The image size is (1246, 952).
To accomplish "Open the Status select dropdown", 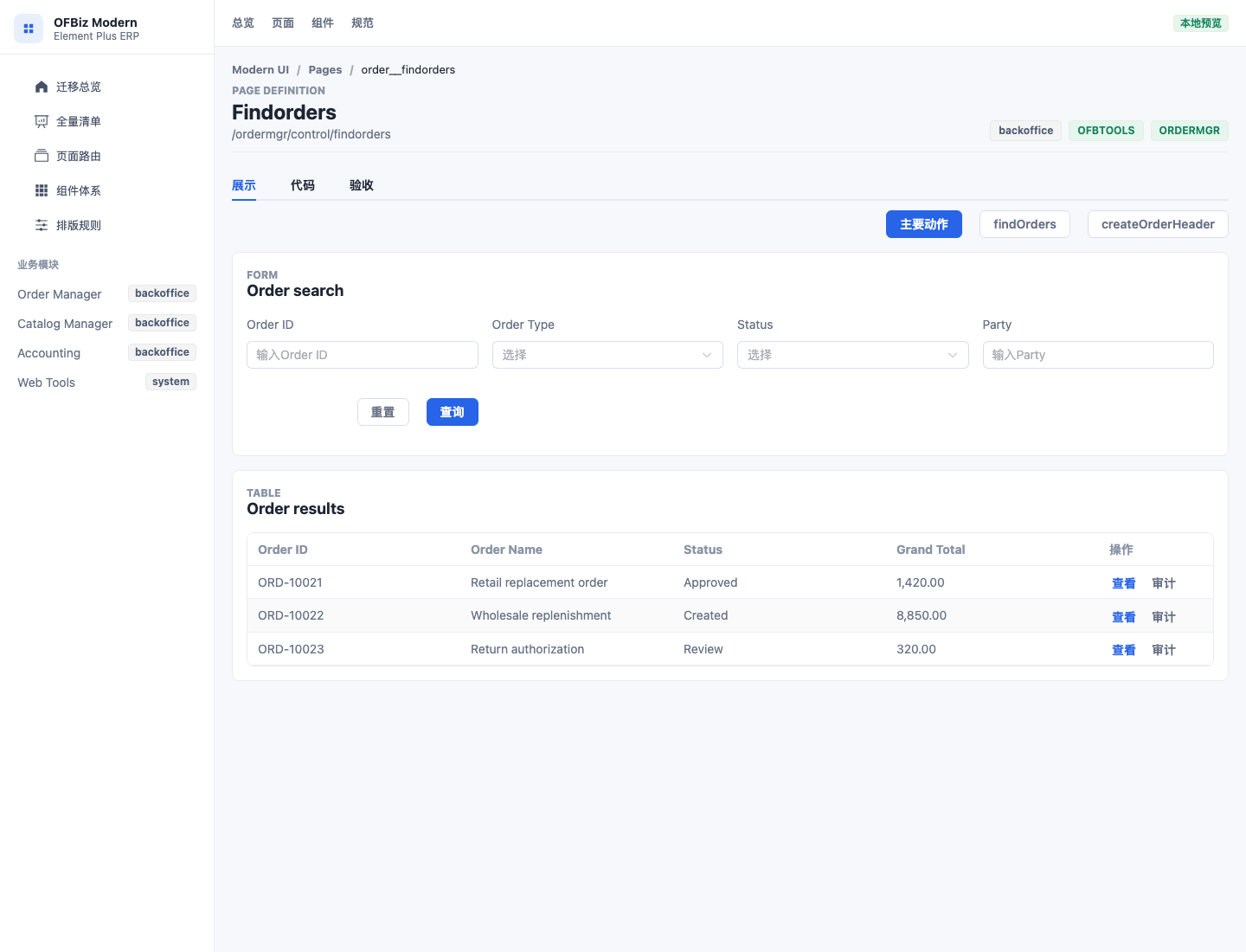I will [852, 355].
